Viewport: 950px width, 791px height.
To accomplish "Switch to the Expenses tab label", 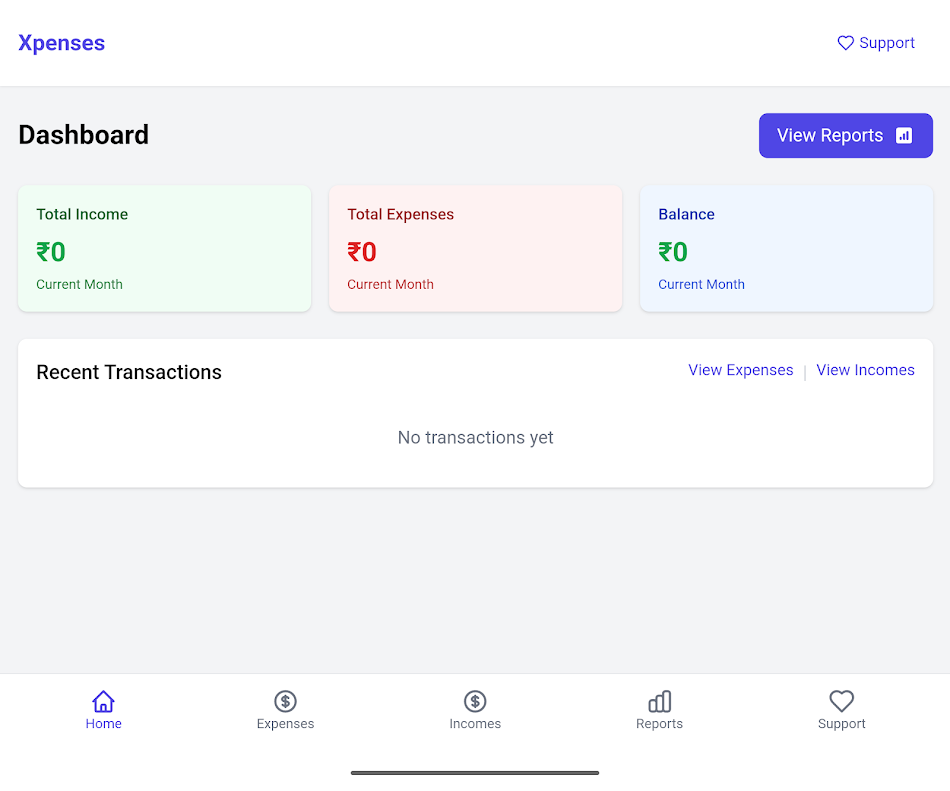I will 285,724.
